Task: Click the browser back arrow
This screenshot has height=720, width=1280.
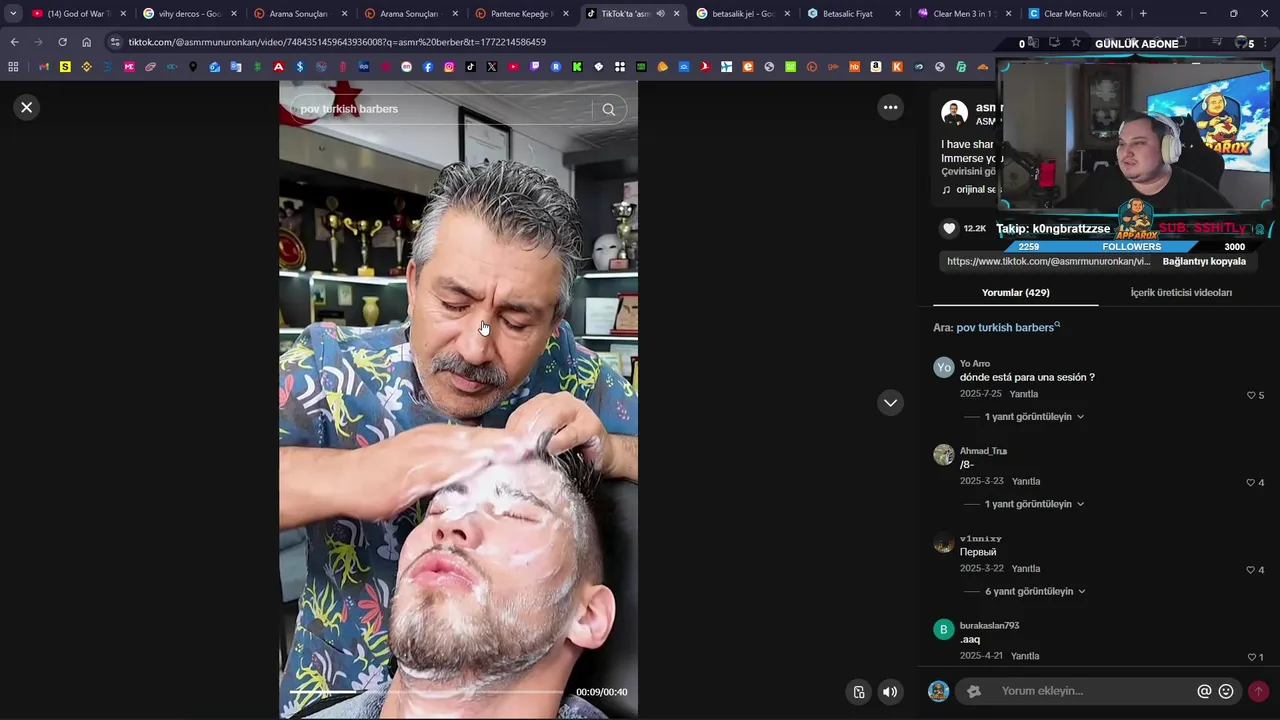Action: pos(14,42)
